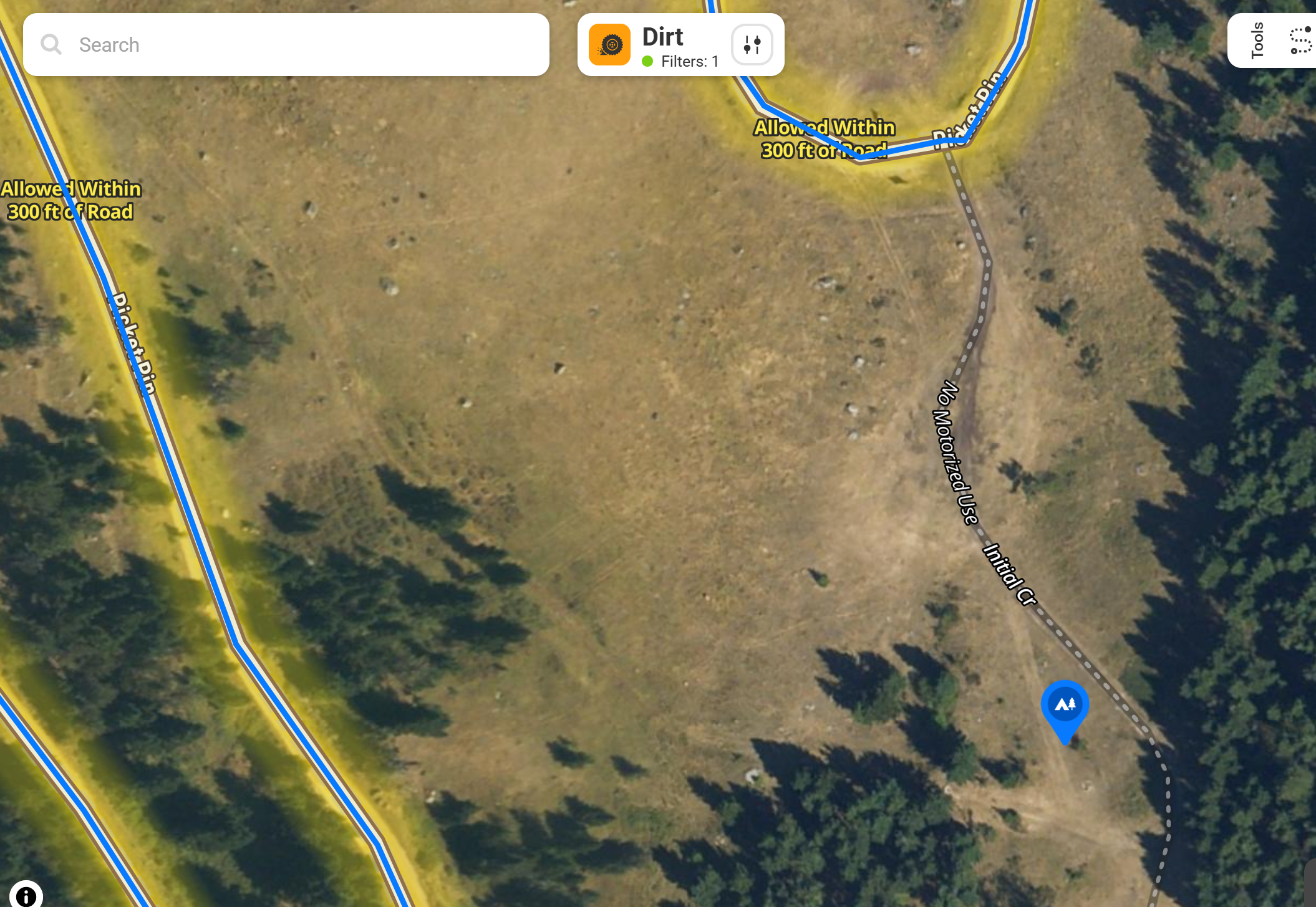1316x907 pixels.
Task: Click the green filter active indicator dot
Action: 647,62
